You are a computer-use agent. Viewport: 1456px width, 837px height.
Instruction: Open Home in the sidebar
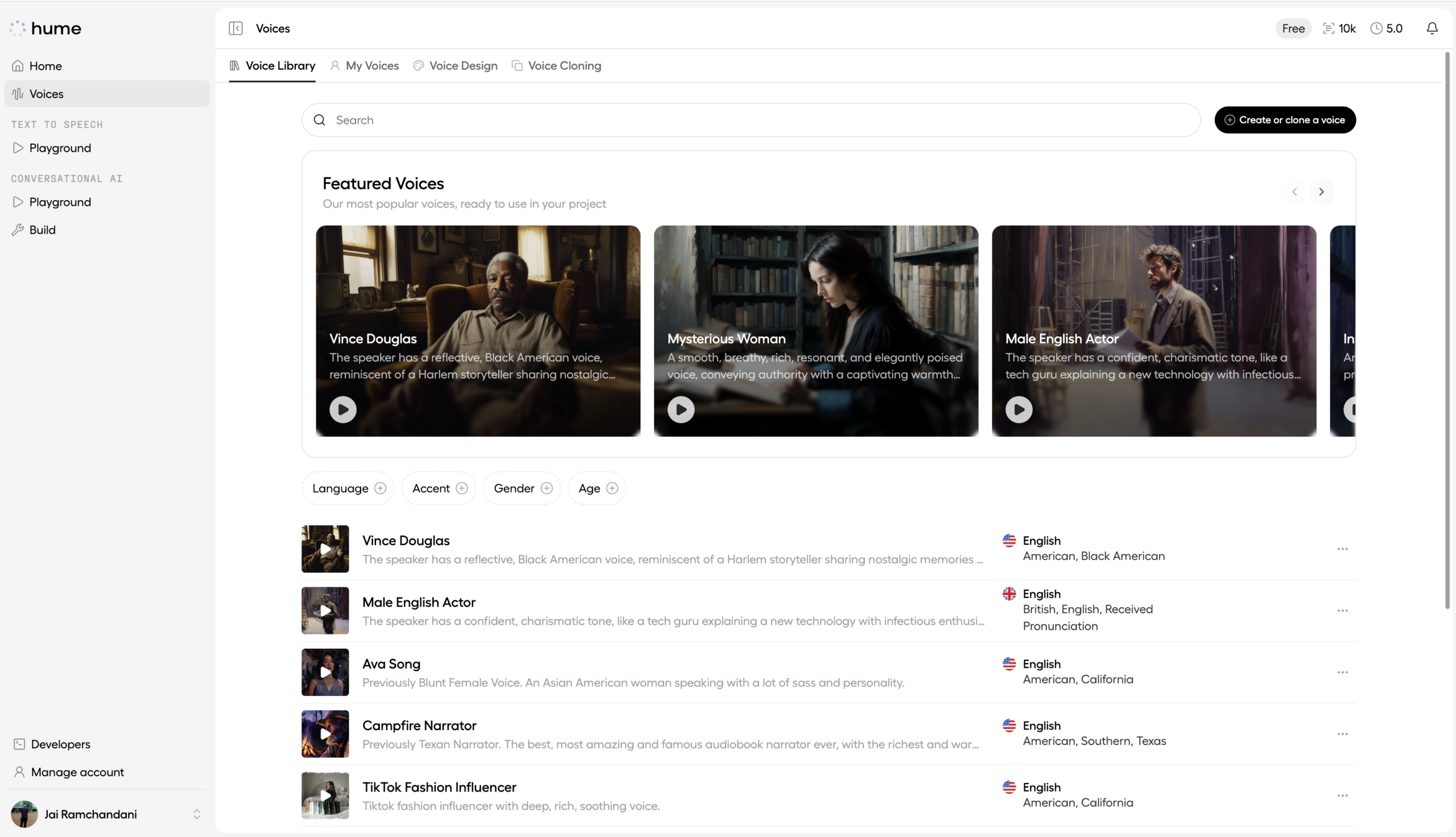tap(107, 66)
